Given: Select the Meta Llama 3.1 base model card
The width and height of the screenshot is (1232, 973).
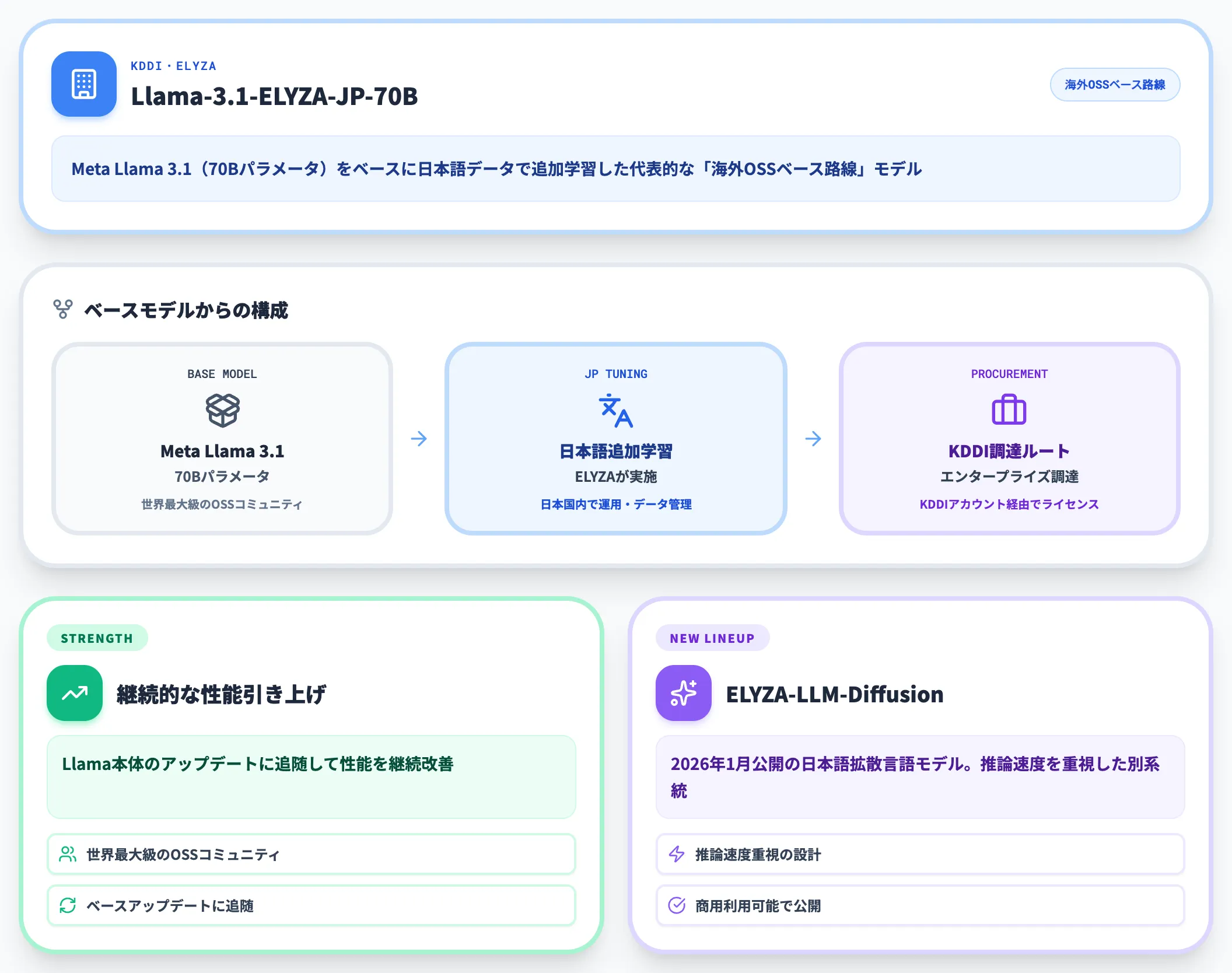Looking at the screenshot, I should (222, 439).
